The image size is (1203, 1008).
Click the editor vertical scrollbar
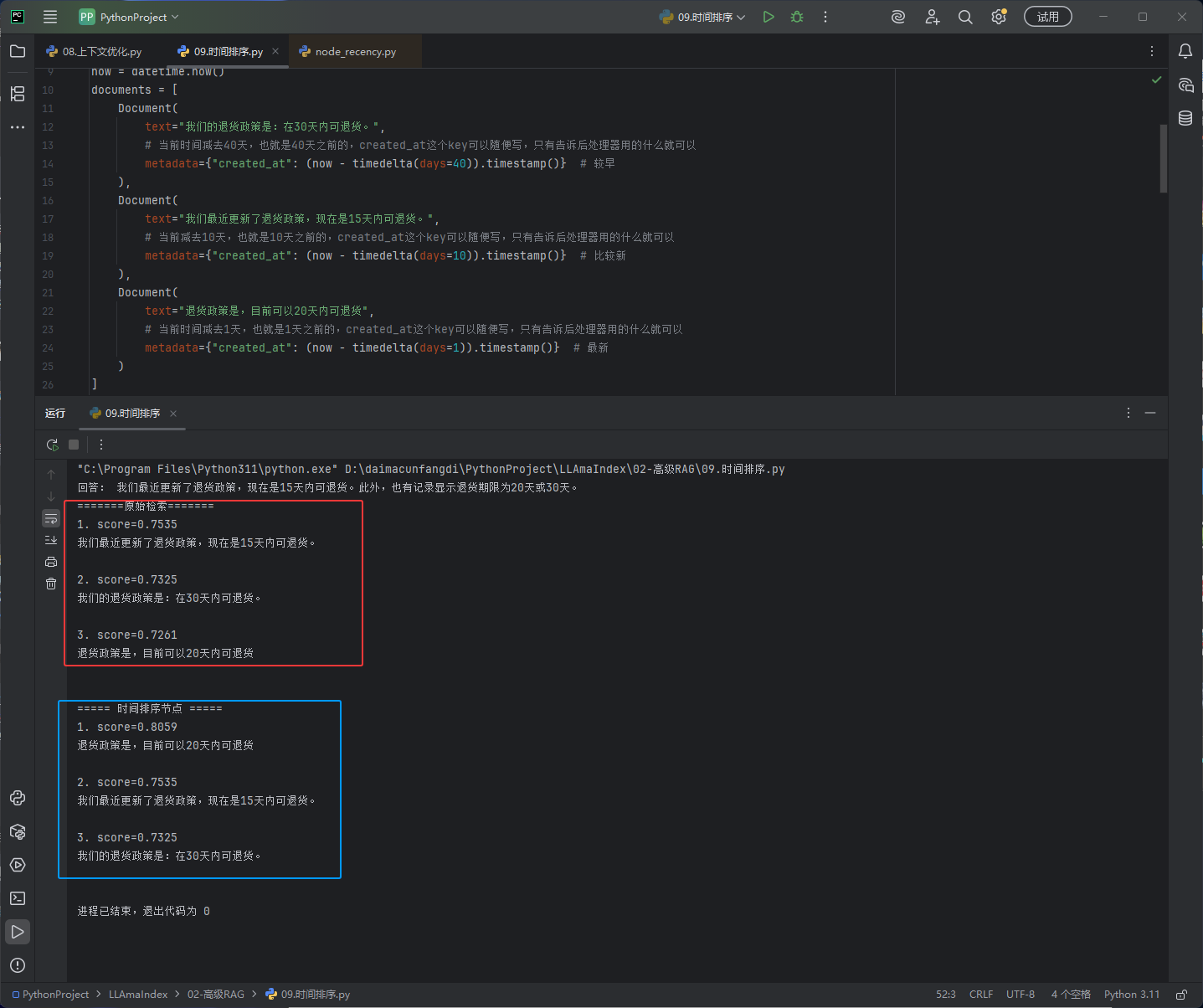pos(1163,159)
